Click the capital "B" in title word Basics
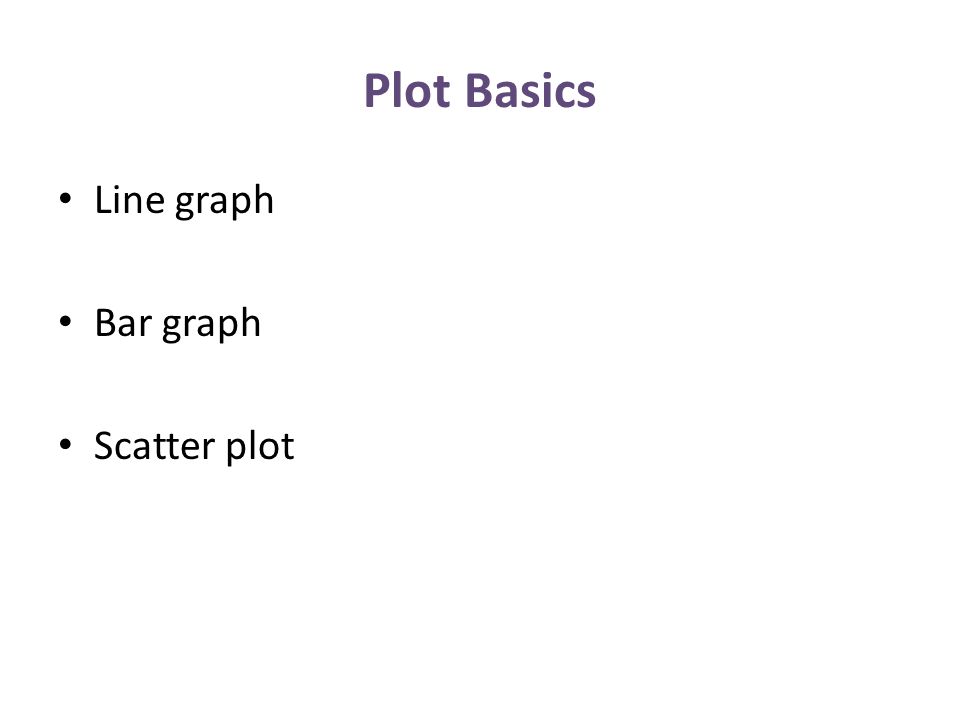 click(x=479, y=91)
